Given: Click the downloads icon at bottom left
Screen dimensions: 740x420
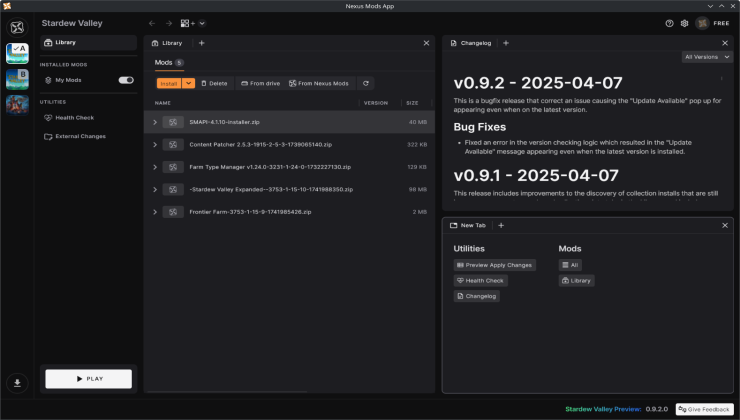Looking at the screenshot, I should pyautogui.click(x=17, y=383).
